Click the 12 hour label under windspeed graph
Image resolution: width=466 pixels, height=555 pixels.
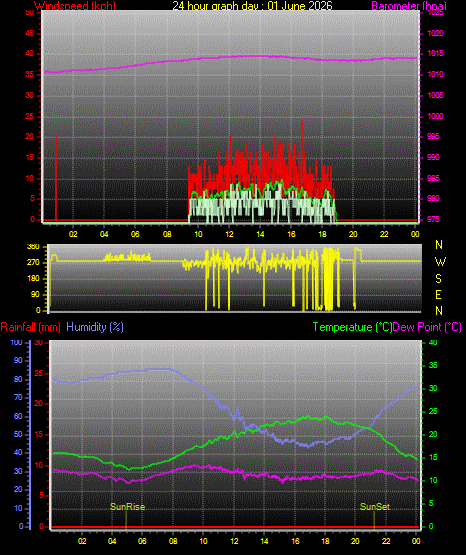coord(229,234)
